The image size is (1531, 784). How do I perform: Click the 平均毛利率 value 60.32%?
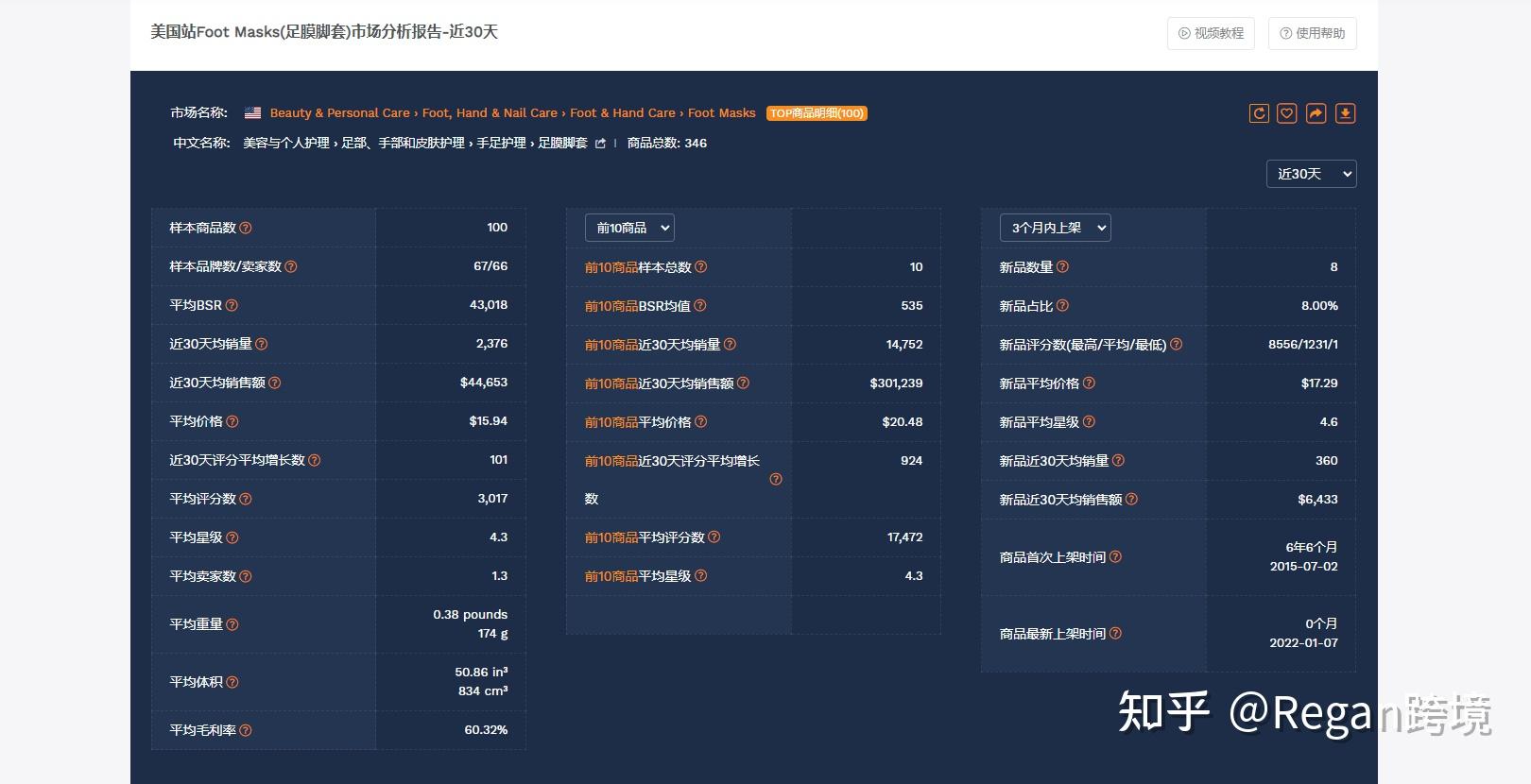pyautogui.click(x=486, y=730)
